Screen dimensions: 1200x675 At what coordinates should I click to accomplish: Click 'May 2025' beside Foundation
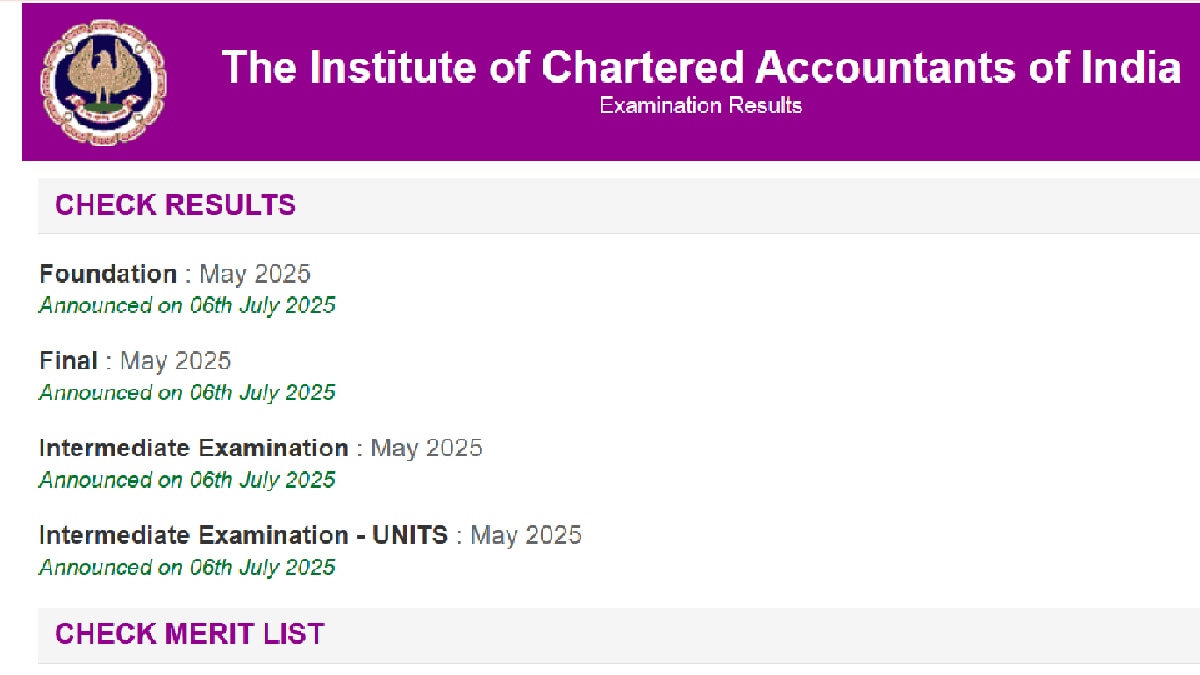(x=255, y=274)
